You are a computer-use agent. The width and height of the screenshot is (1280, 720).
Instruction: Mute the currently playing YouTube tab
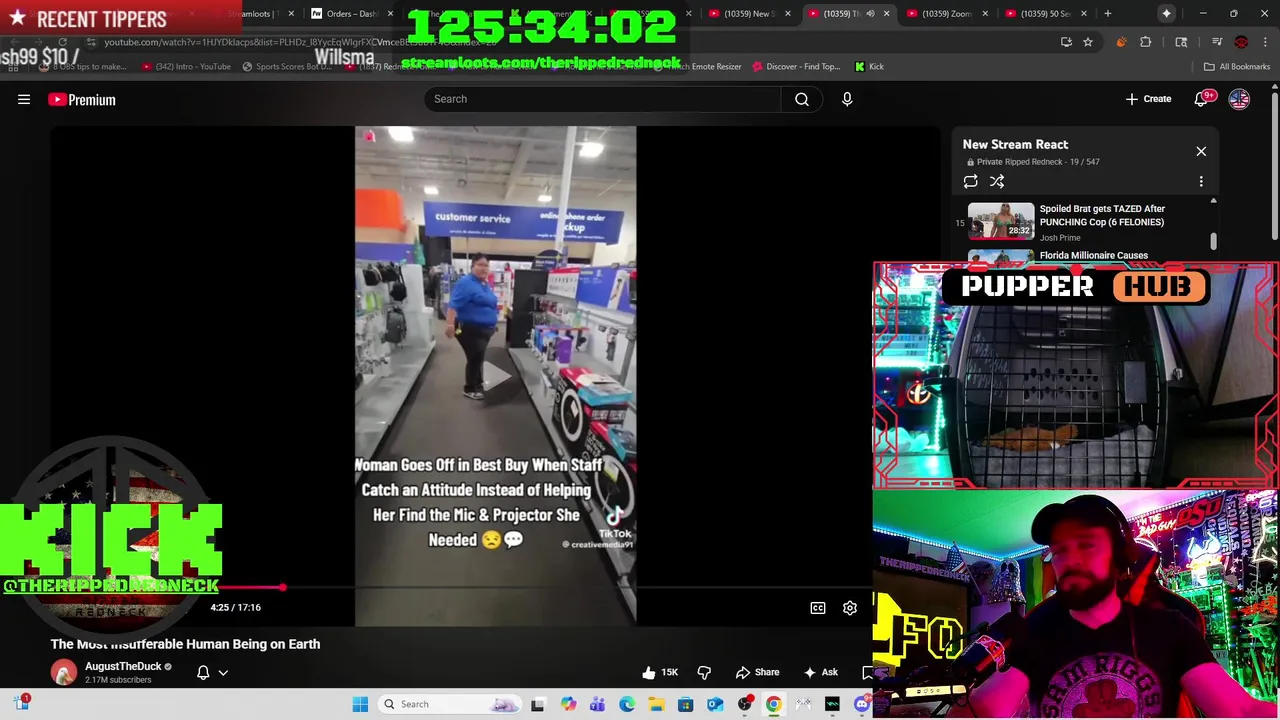coord(870,14)
